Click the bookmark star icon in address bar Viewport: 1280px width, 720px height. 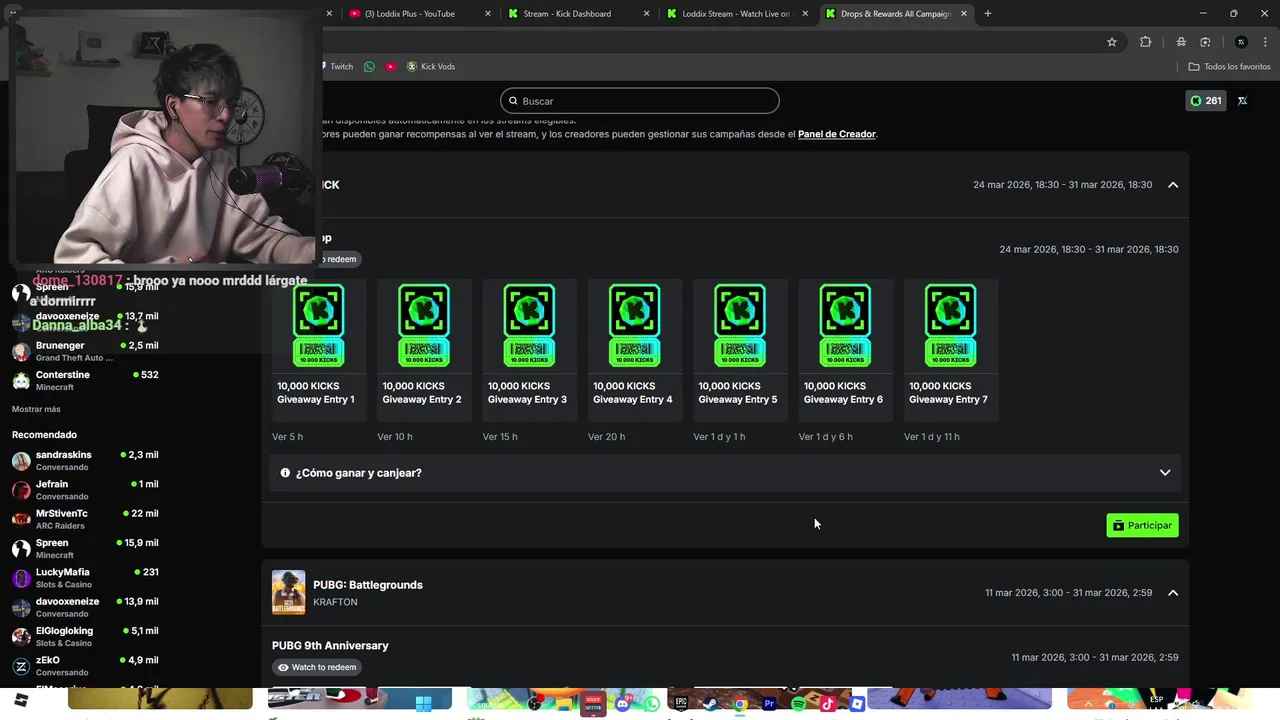1111,42
